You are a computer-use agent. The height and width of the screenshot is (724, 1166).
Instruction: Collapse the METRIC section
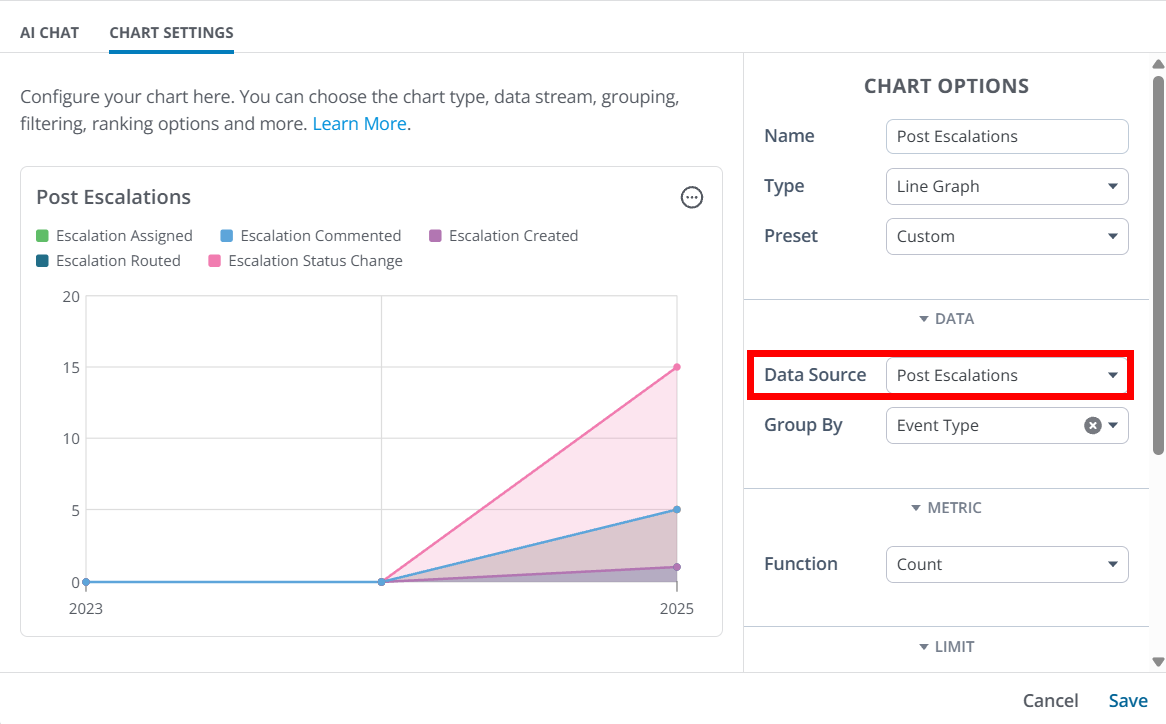946,508
